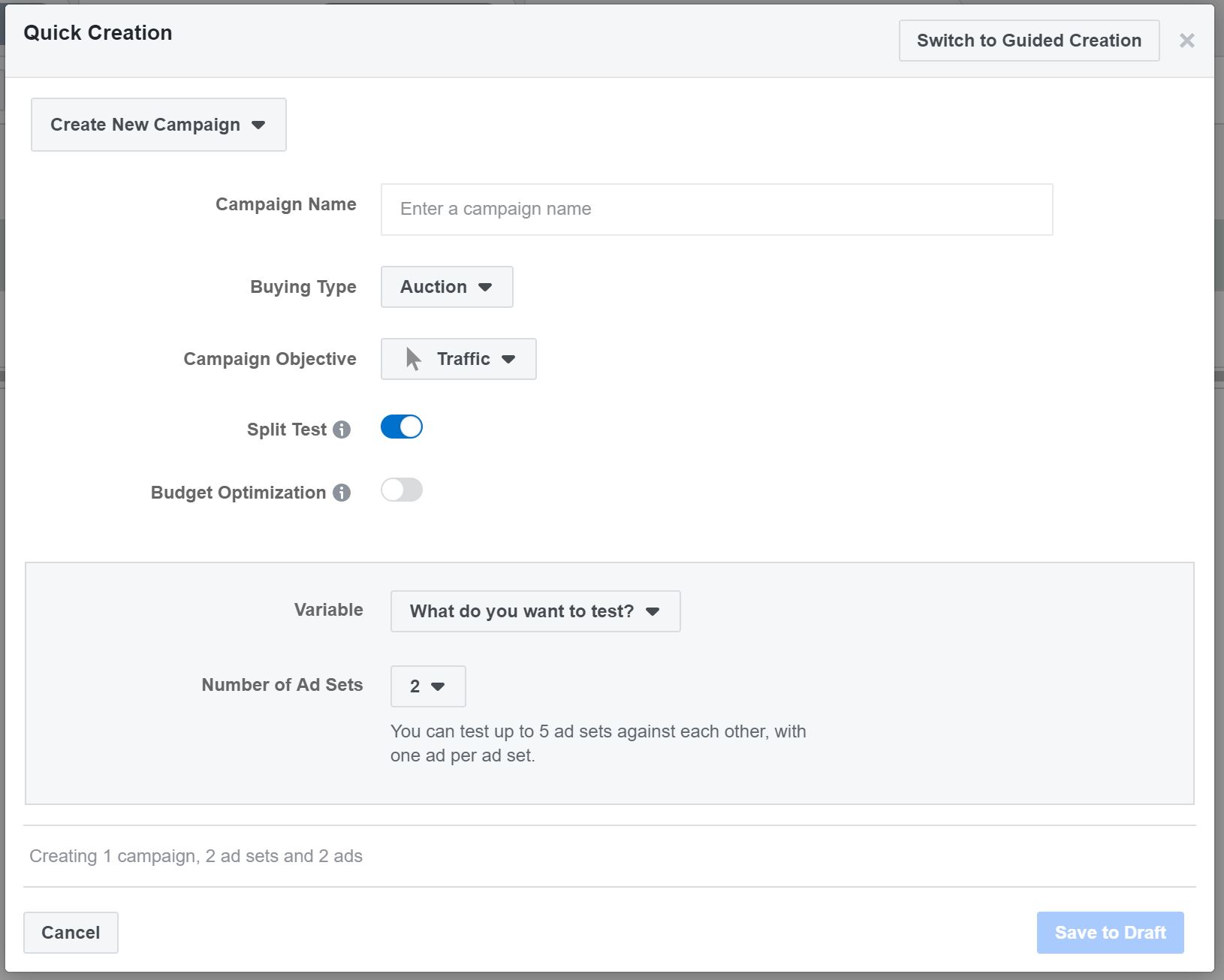Viewport: 1224px width, 980px height.
Task: Click Save to Draft
Action: coord(1110,933)
